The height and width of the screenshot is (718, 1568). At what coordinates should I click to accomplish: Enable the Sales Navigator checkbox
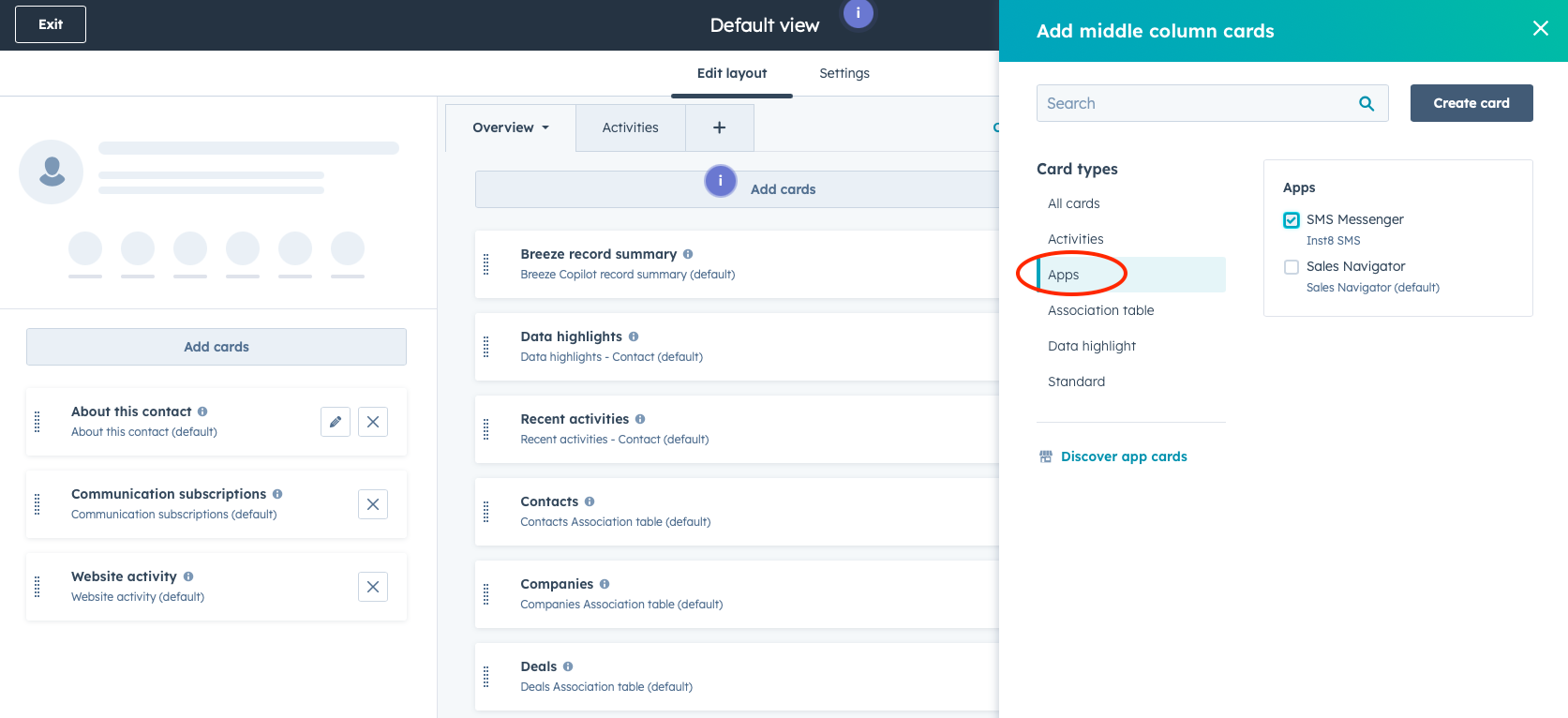(1292, 267)
